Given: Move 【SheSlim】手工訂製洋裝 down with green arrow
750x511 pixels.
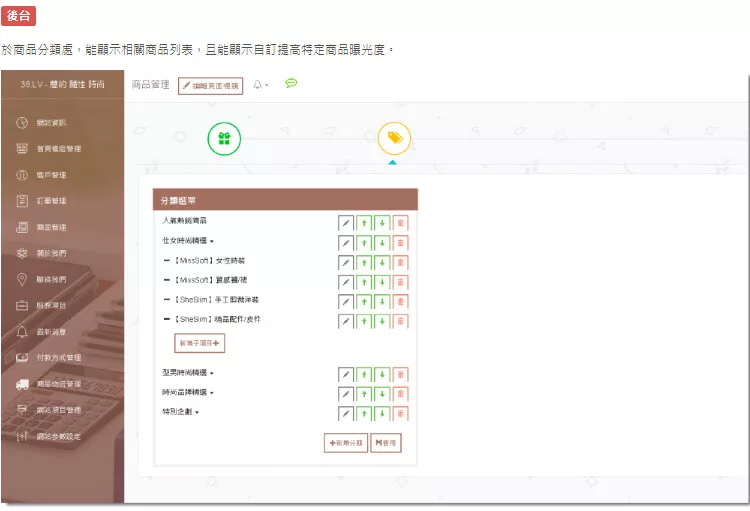Looking at the screenshot, I should coord(382,302).
